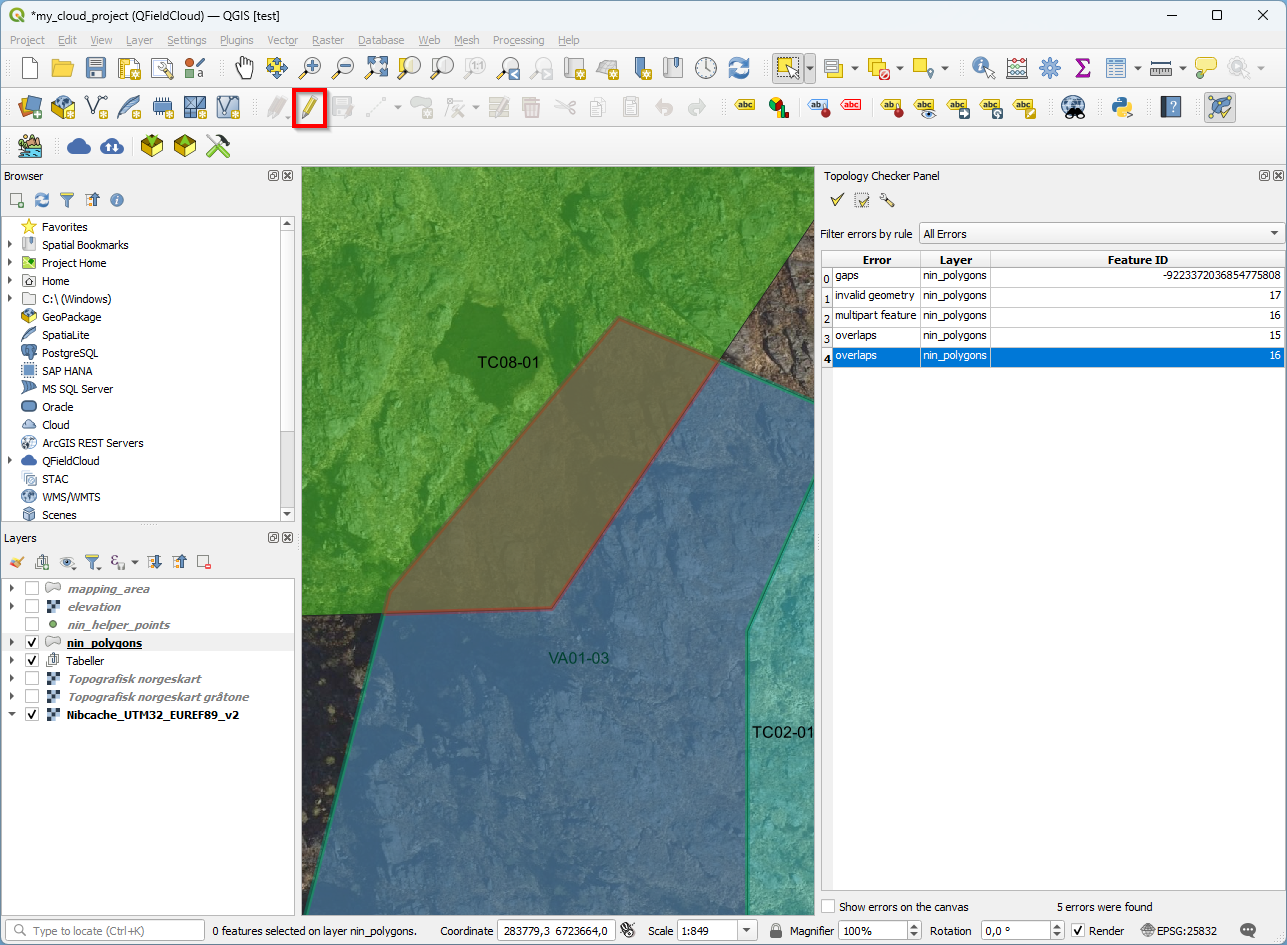
Task: Select the Pan Map hand tool
Action: 244,68
